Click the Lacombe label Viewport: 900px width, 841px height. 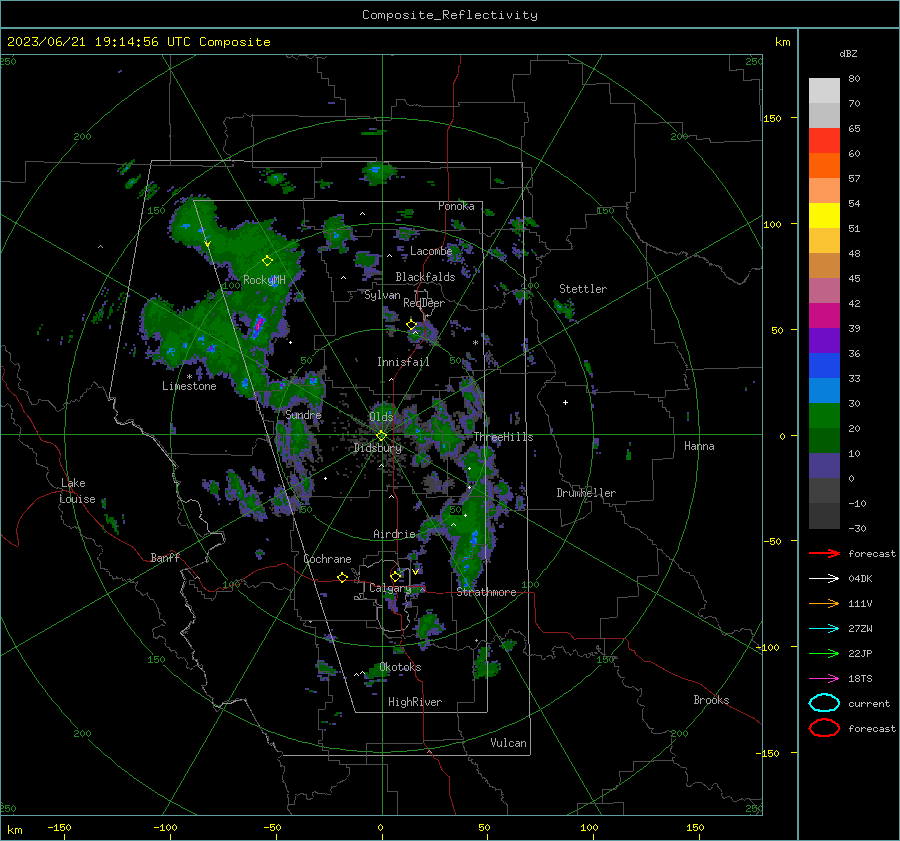[x=431, y=251]
